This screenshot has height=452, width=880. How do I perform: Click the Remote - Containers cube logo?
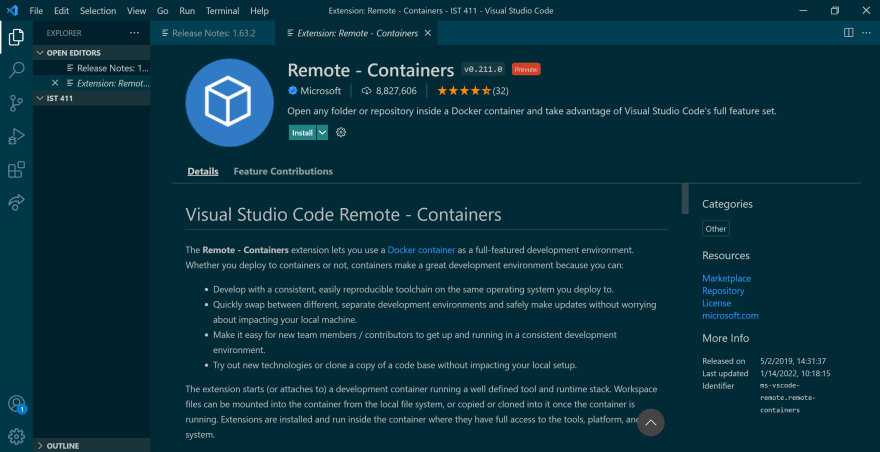230,103
